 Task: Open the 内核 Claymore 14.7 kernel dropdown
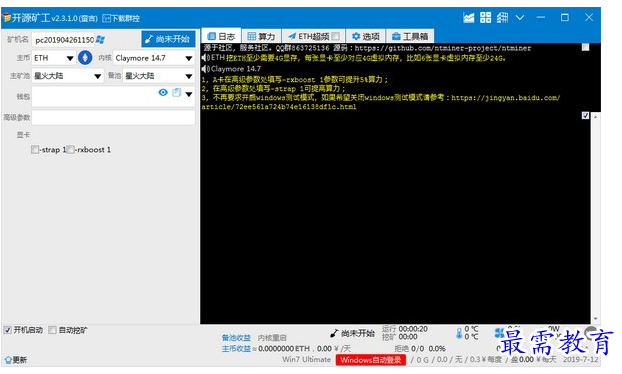pyautogui.click(x=154, y=58)
